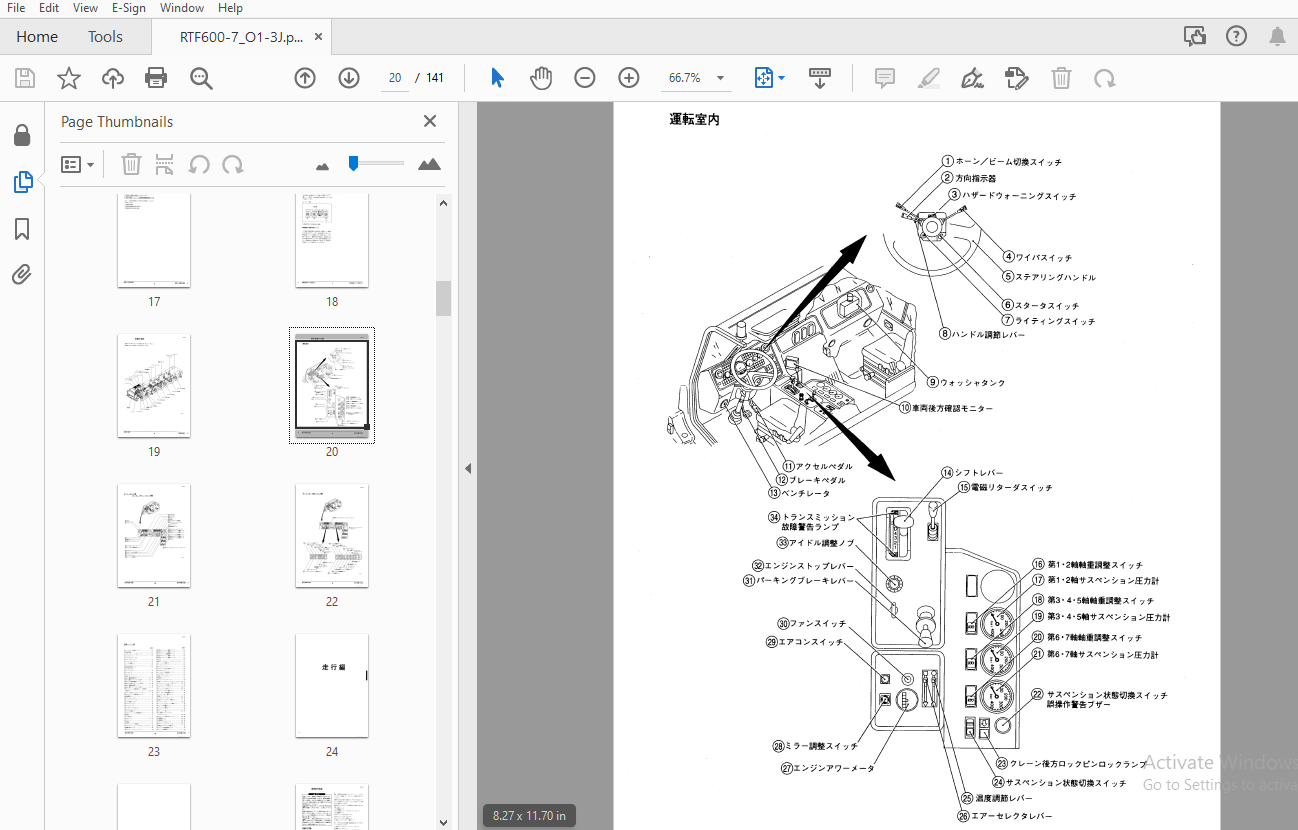The image size is (1298, 830).
Task: Open the Bookmarks sidebar panel
Action: tap(22, 229)
